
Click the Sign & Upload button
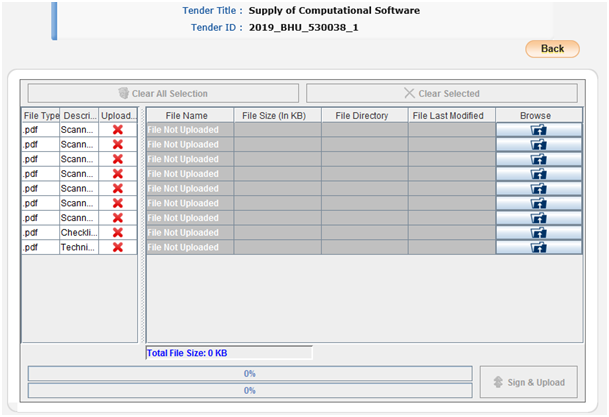(x=529, y=382)
